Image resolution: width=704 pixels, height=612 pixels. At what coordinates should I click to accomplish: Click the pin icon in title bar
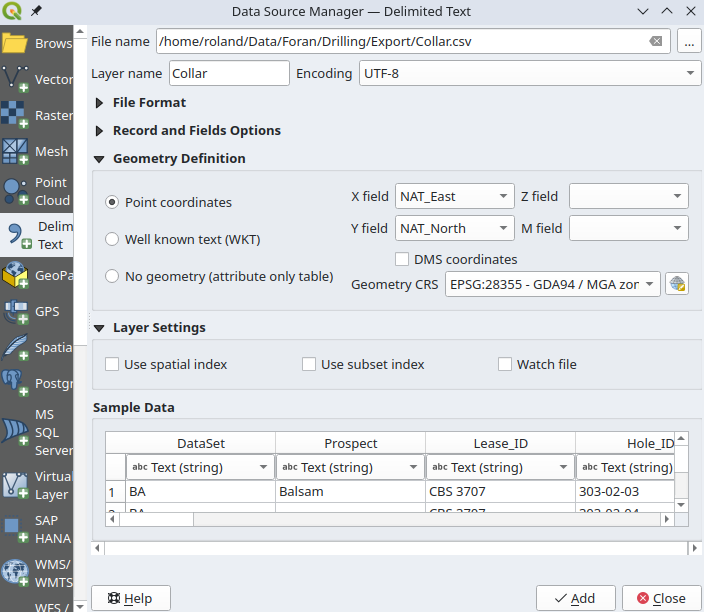(x=36, y=11)
